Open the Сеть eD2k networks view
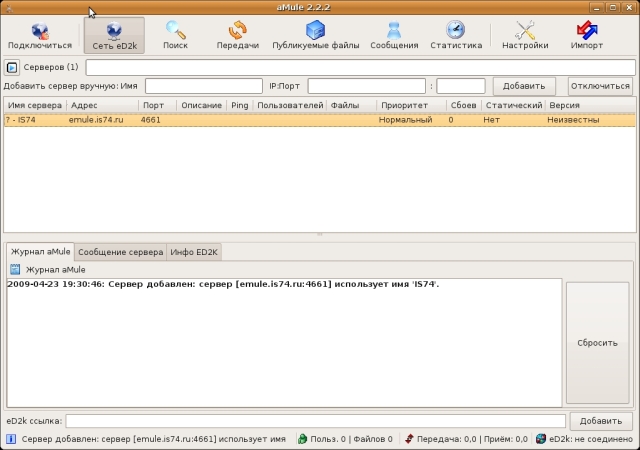The height and width of the screenshot is (450, 640). coord(113,35)
